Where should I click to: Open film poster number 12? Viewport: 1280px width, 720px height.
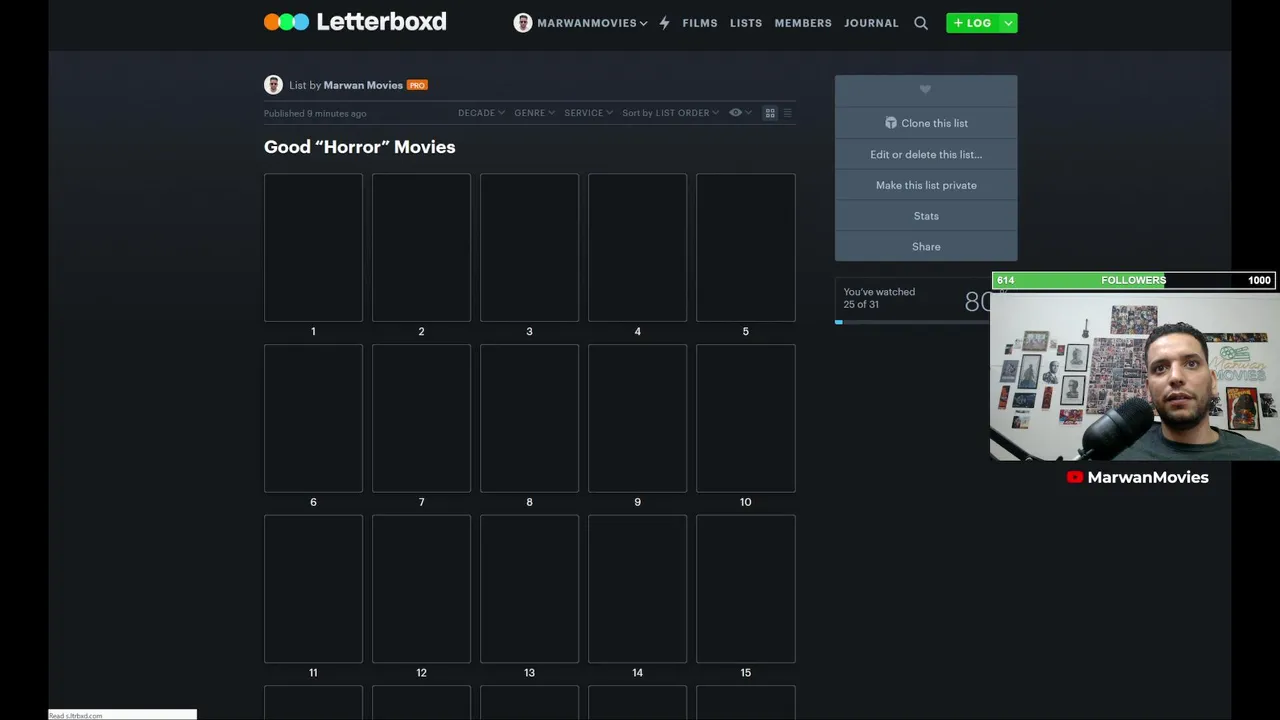(421, 589)
